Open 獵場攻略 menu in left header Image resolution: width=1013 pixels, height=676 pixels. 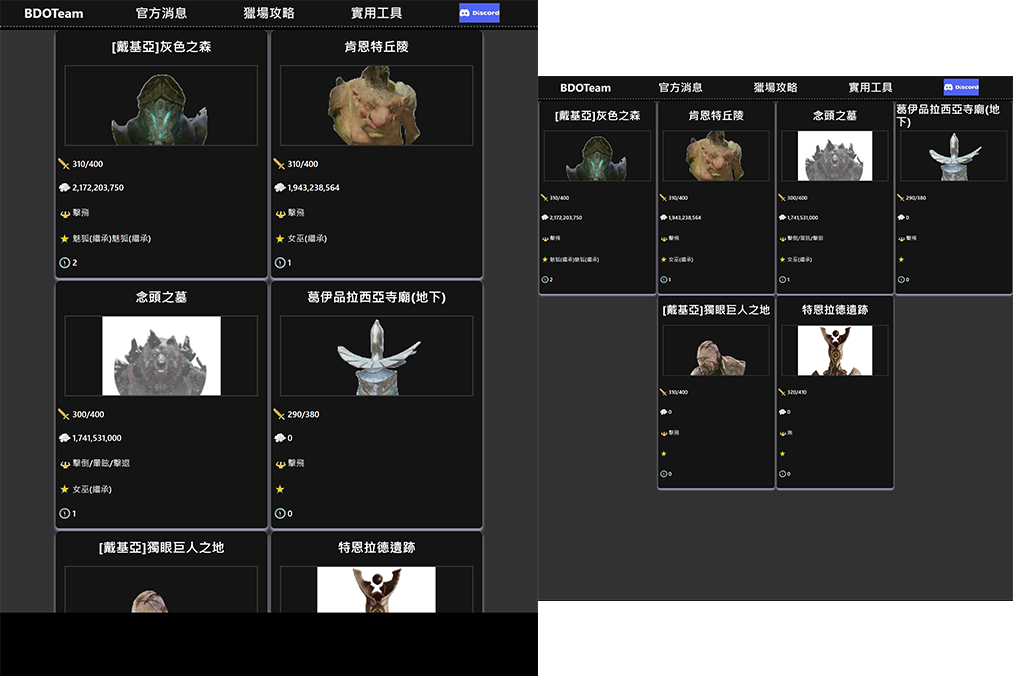pos(269,13)
